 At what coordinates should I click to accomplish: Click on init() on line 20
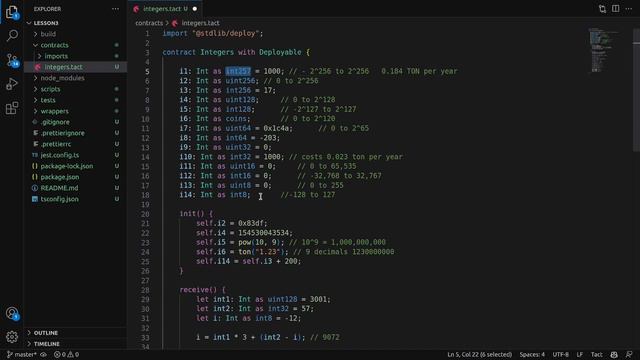tap(192, 214)
